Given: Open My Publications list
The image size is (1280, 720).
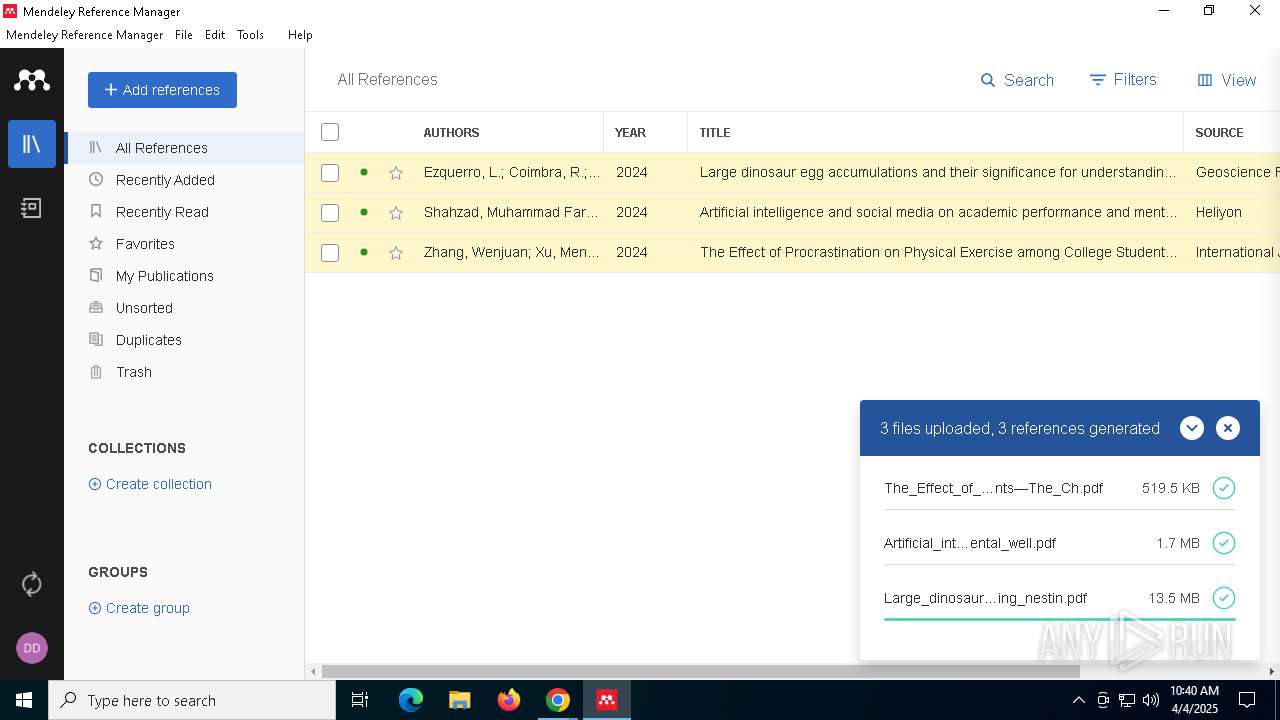Looking at the screenshot, I should (184, 276).
